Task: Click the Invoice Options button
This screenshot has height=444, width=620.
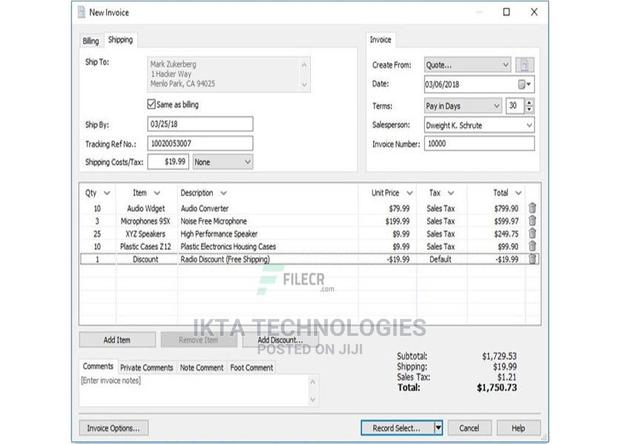Action: click(x=113, y=428)
